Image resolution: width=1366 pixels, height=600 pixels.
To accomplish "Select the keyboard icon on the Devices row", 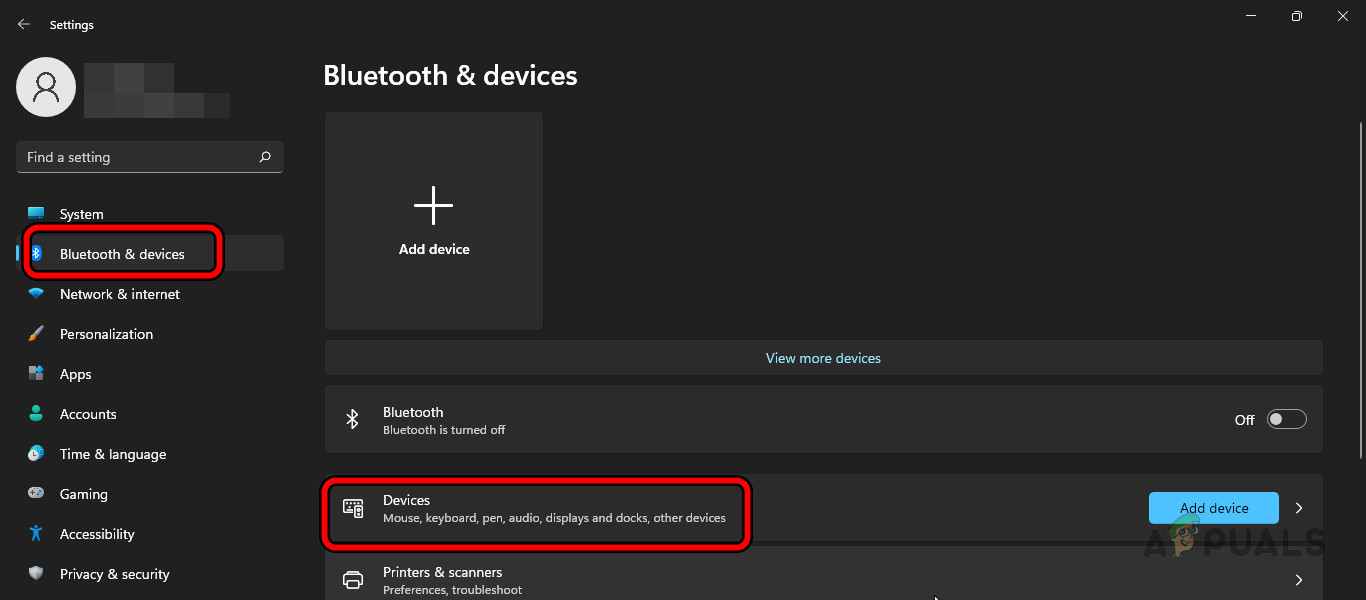I will [352, 508].
